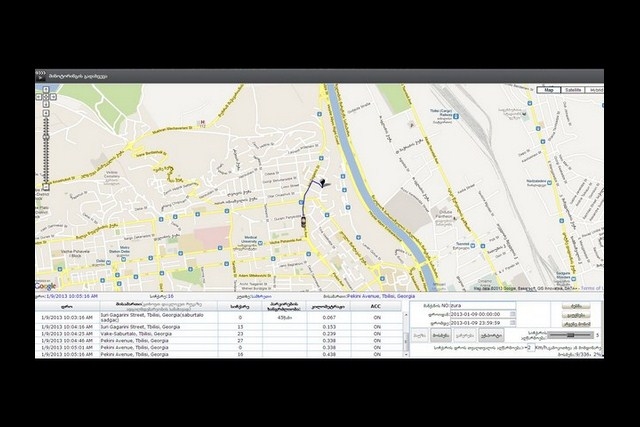
Task: Pan the map down with the down arrow
Action: click(46, 104)
